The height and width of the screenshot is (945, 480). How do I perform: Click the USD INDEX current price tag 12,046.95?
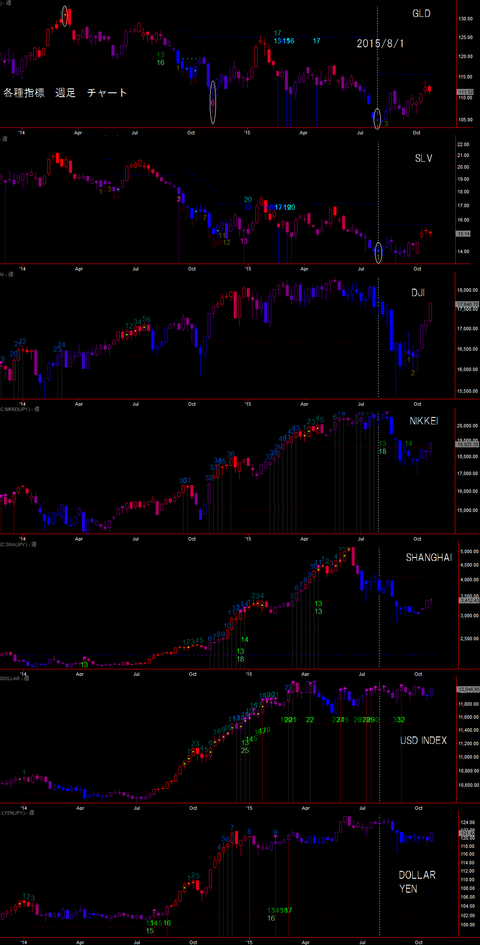click(x=467, y=688)
